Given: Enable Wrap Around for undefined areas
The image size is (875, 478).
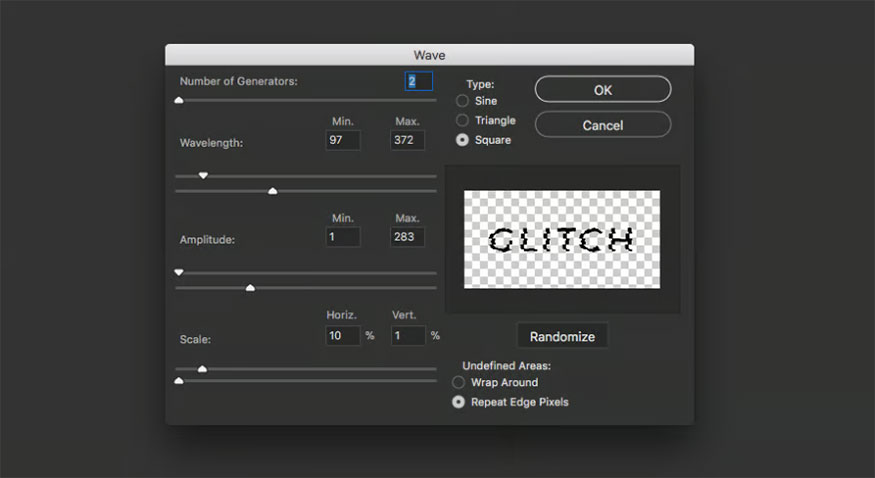Looking at the screenshot, I should 459,382.
